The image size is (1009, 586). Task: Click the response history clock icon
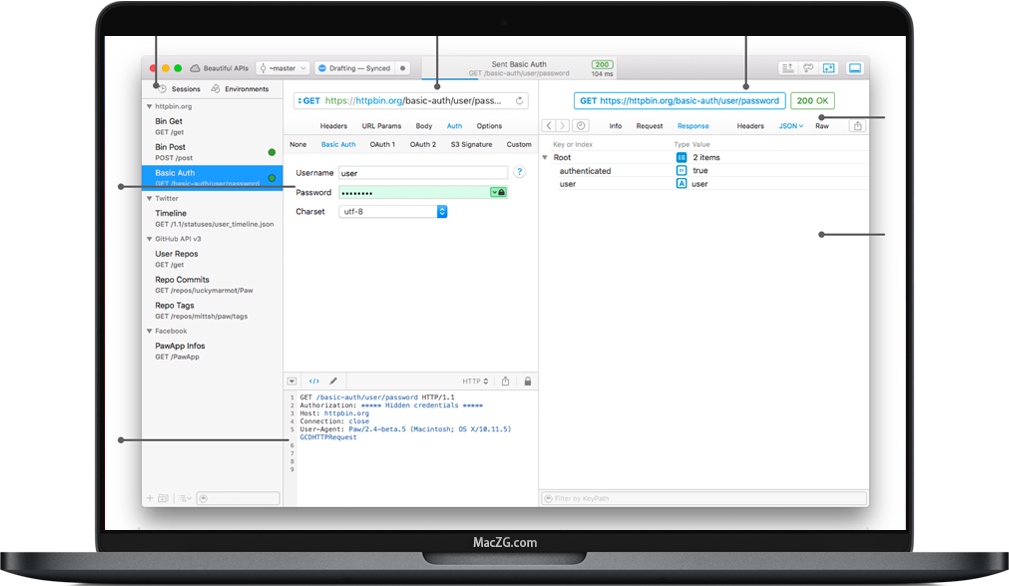click(581, 126)
